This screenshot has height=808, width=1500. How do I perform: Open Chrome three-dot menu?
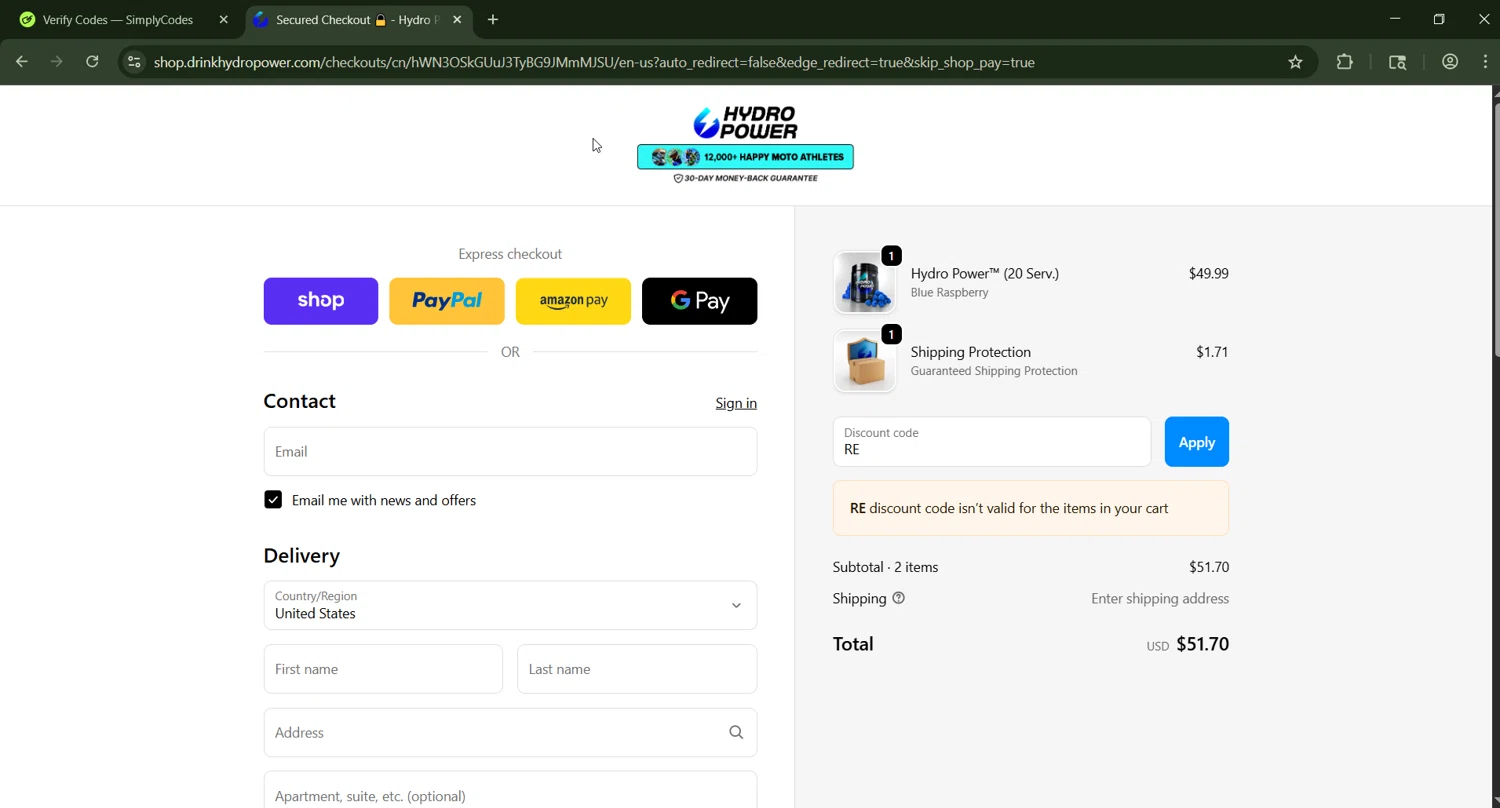[x=1486, y=62]
